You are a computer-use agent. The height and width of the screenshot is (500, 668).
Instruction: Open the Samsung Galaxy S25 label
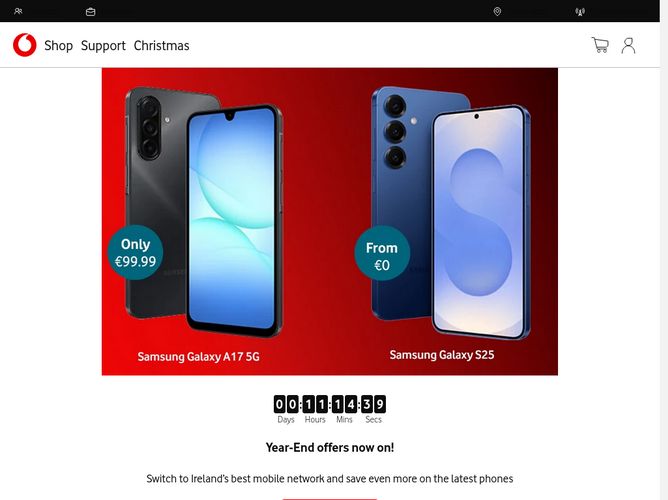pyautogui.click(x=442, y=355)
